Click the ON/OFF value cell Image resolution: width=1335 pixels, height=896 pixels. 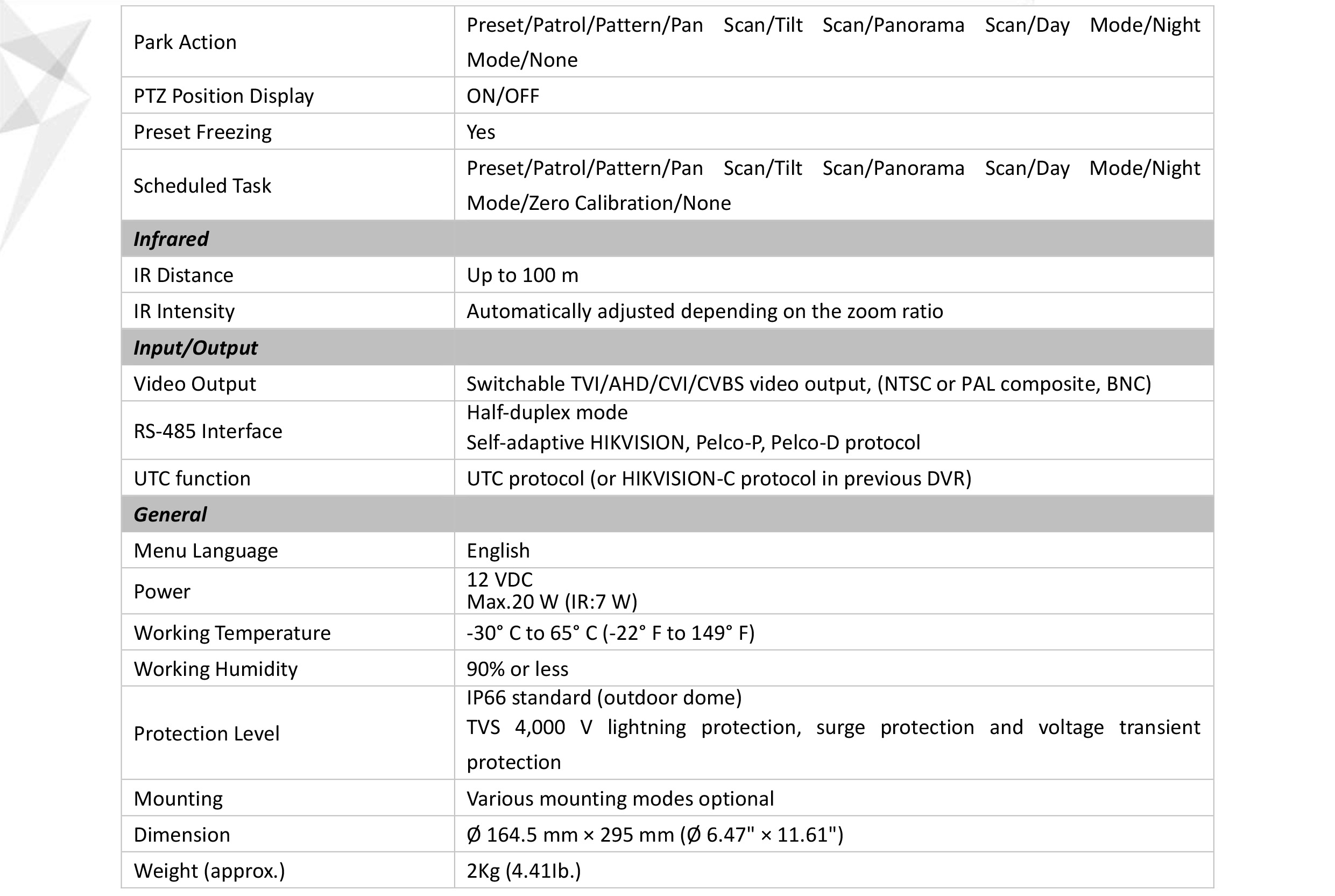click(503, 96)
